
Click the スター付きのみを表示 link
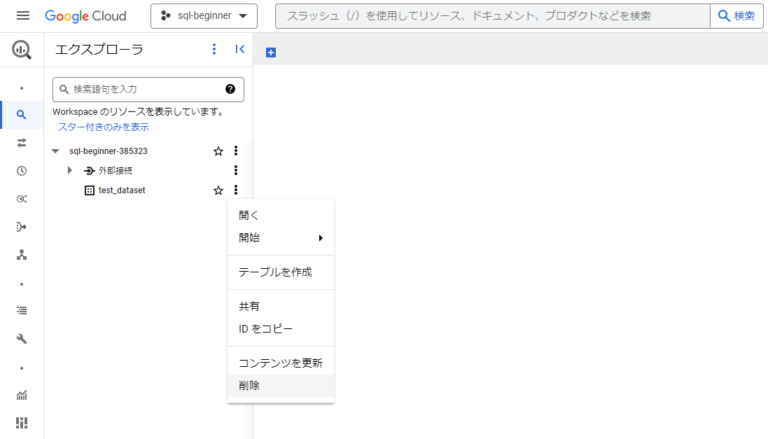(x=103, y=127)
